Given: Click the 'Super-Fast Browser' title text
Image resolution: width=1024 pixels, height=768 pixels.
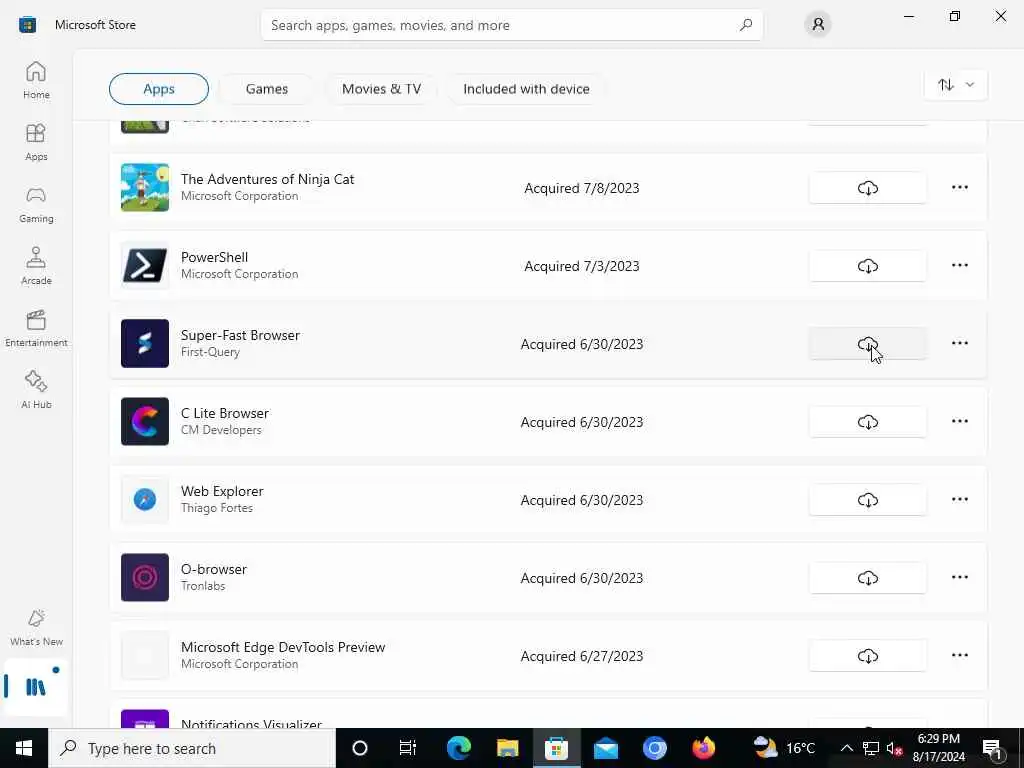Looking at the screenshot, I should pos(240,335).
